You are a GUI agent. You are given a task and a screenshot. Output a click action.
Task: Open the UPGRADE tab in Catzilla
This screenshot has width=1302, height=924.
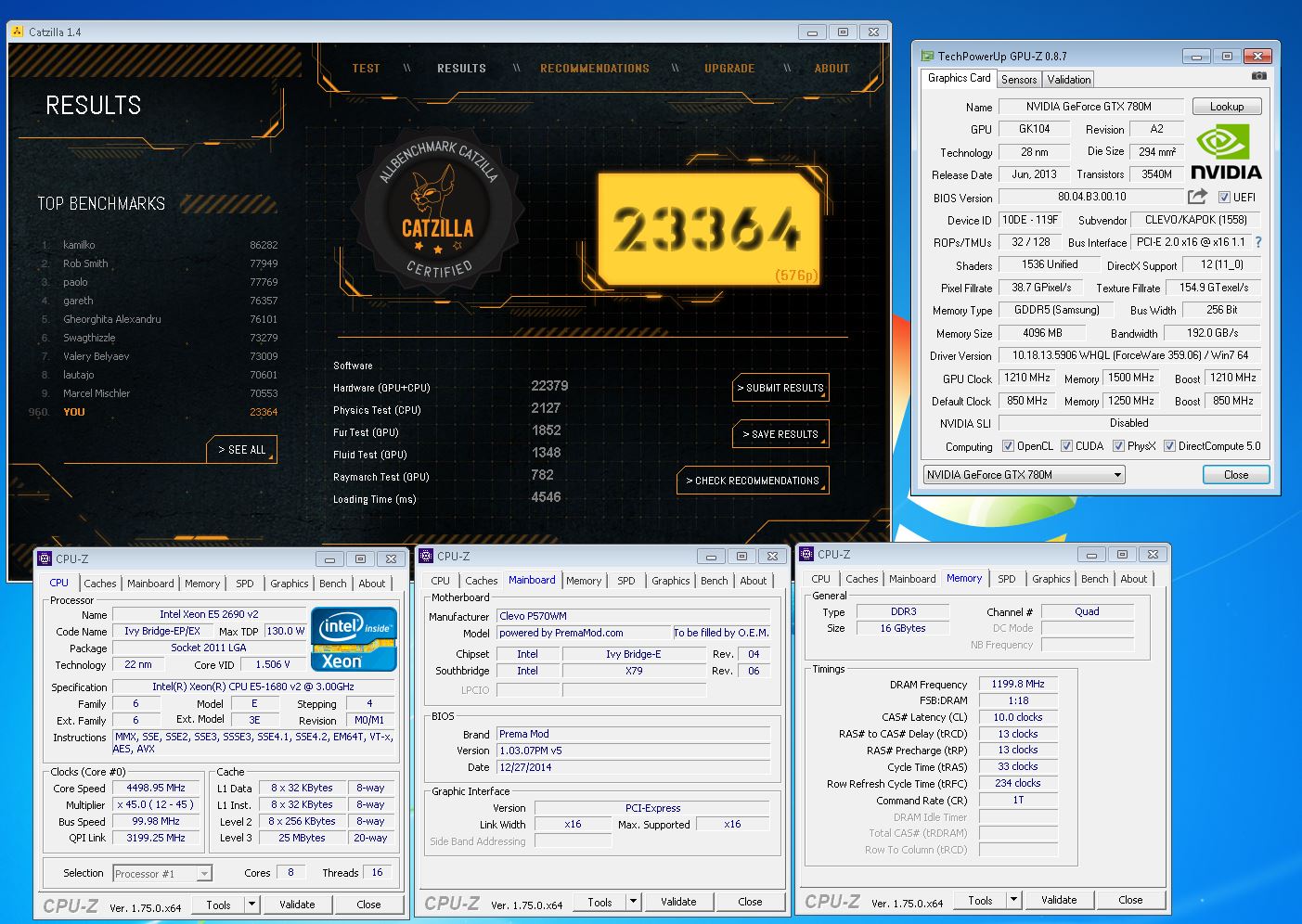tap(729, 68)
